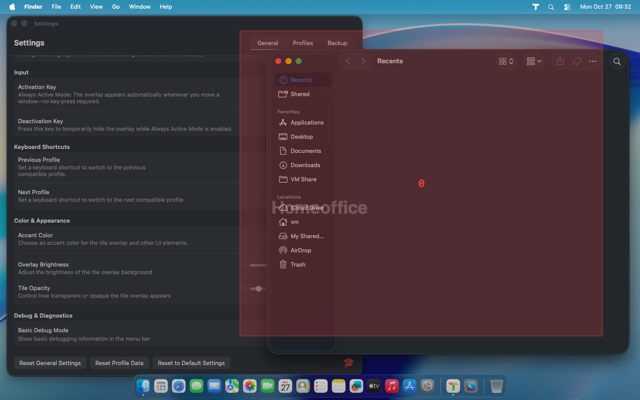Click the Activation Key setting row
The image size is (640, 400).
tap(140, 94)
